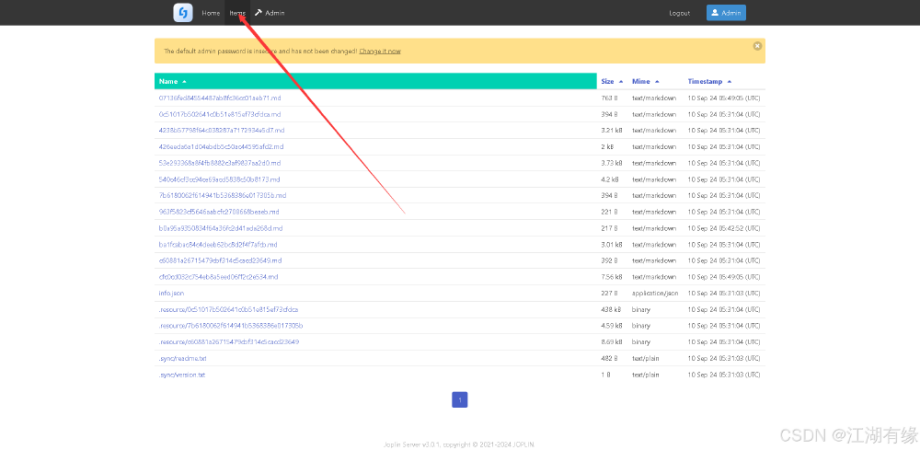The height and width of the screenshot is (450, 920).
Task: Open the .sync/readme.txt item
Action: [x=182, y=358]
